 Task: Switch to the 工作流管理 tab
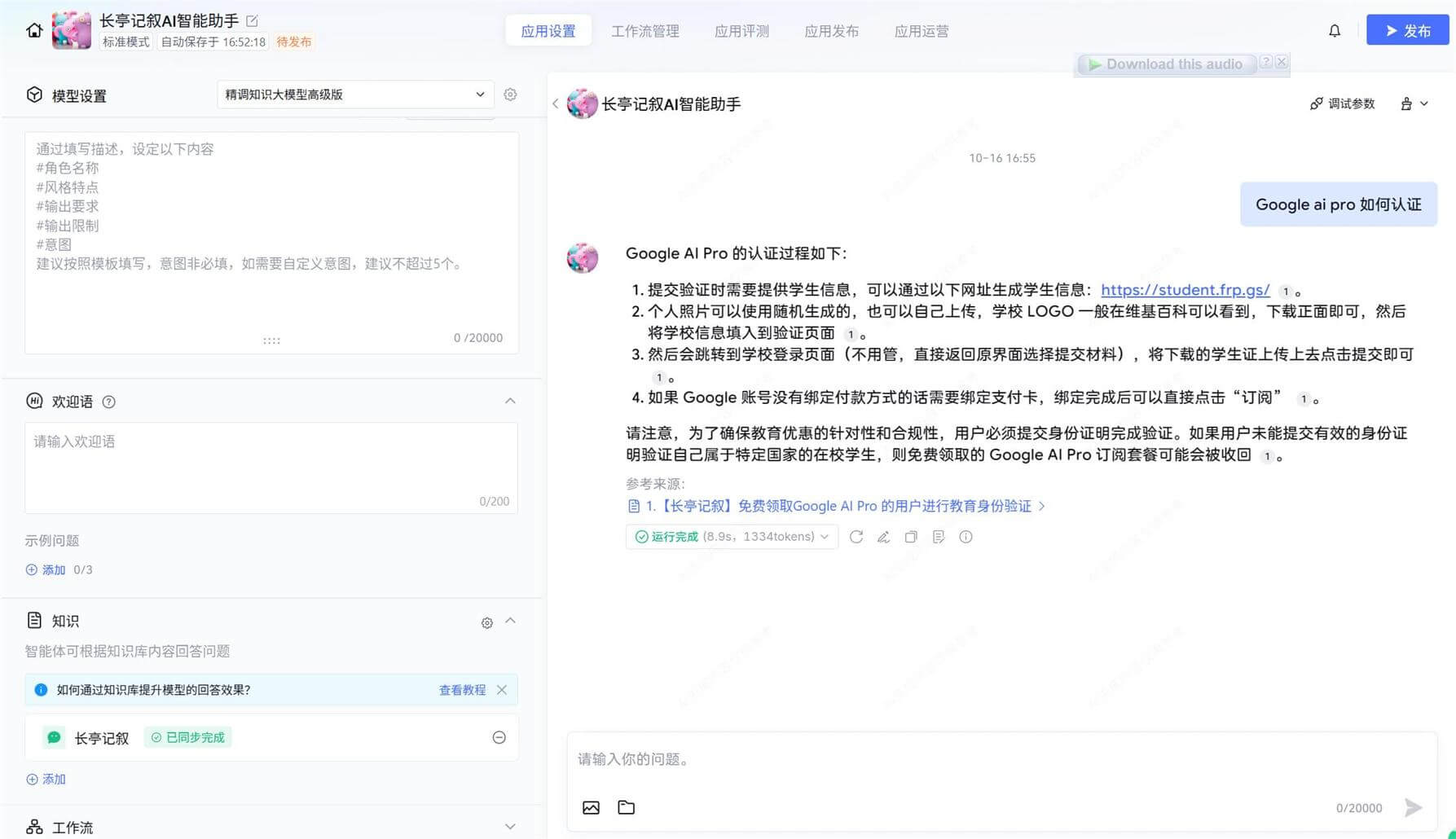pos(644,31)
